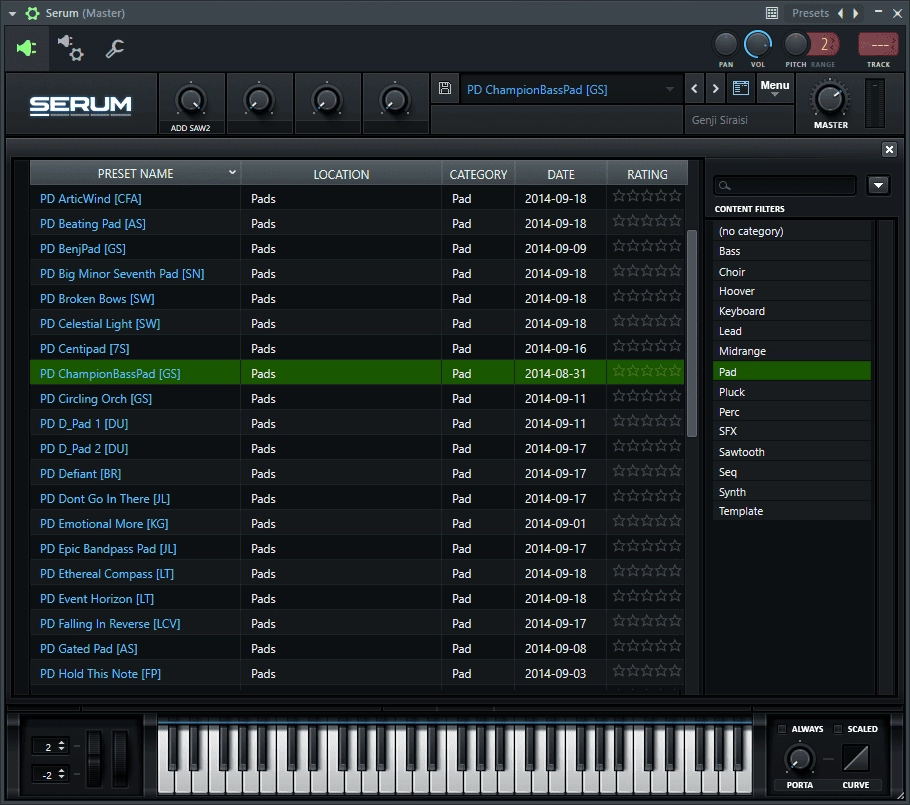Sort by RATING column header
The image size is (910, 805).
click(x=647, y=174)
